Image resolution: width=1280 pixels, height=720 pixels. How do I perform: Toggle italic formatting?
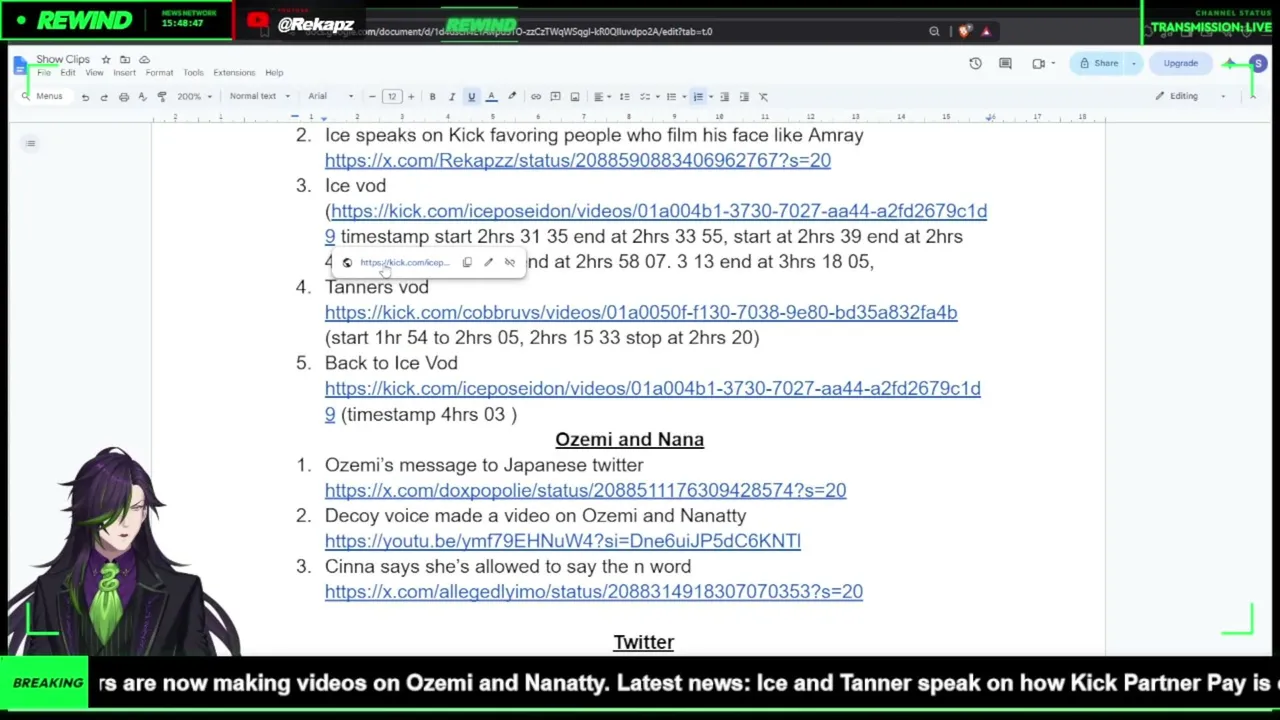tap(451, 97)
